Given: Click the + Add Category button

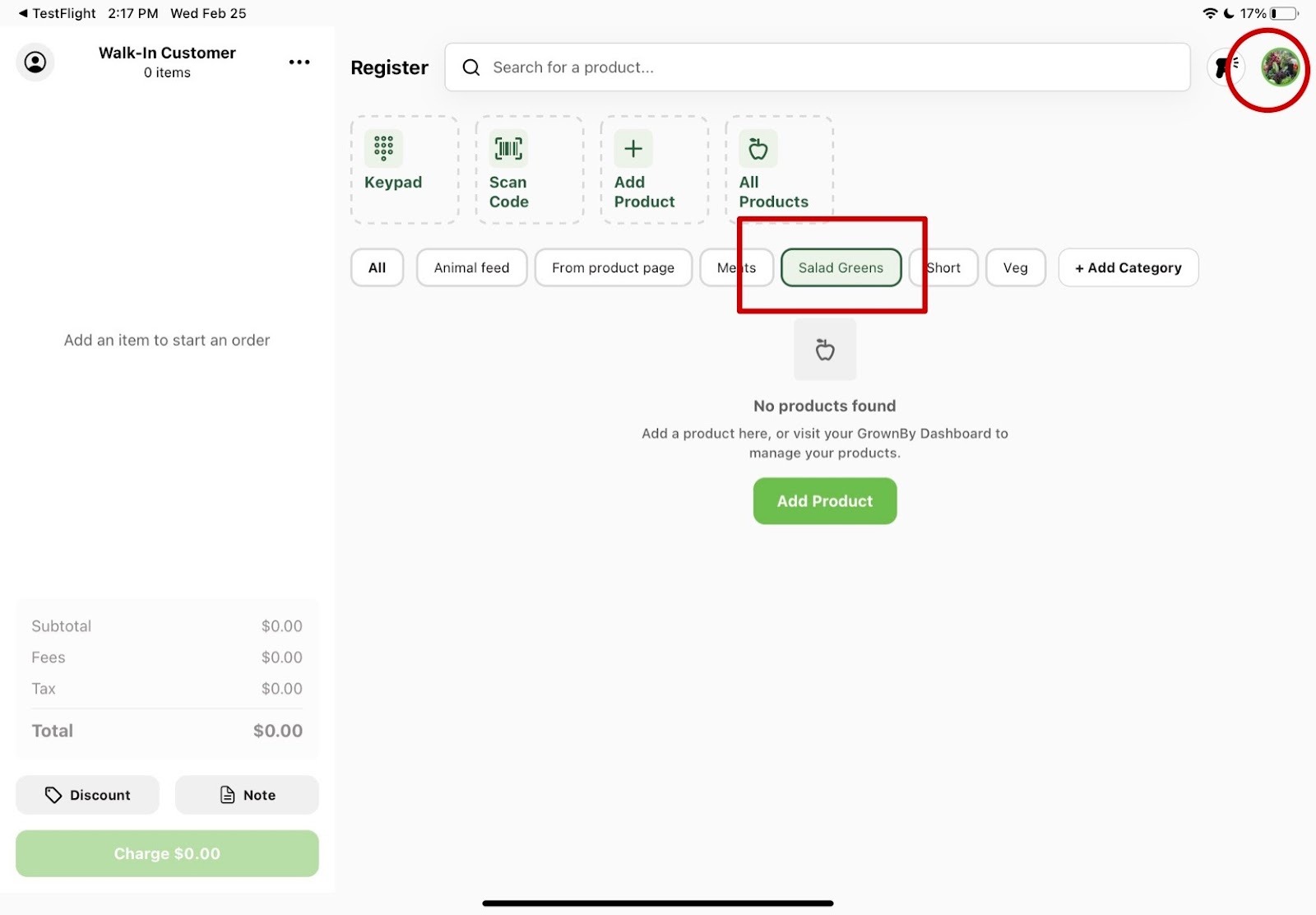Looking at the screenshot, I should pyautogui.click(x=1128, y=267).
